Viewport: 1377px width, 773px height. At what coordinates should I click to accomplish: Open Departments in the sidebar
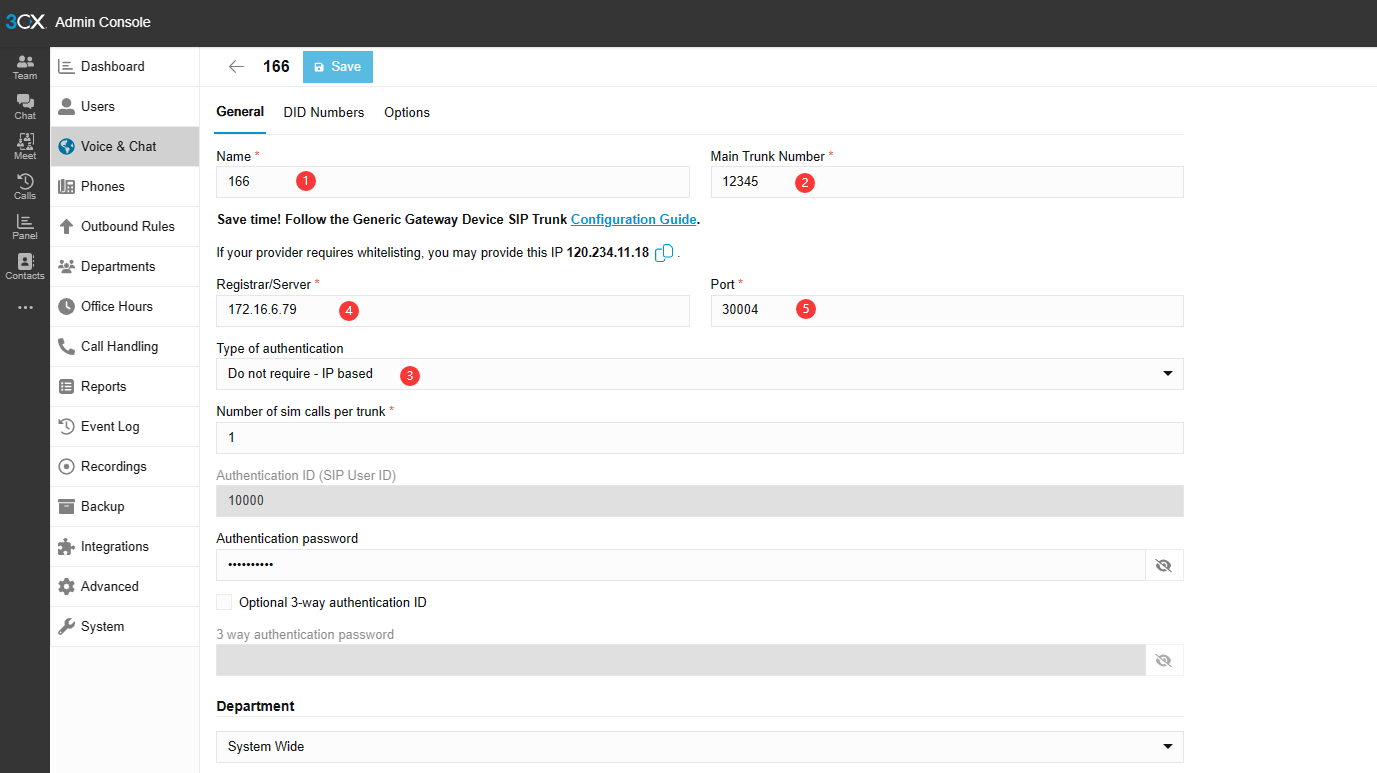click(x=125, y=267)
